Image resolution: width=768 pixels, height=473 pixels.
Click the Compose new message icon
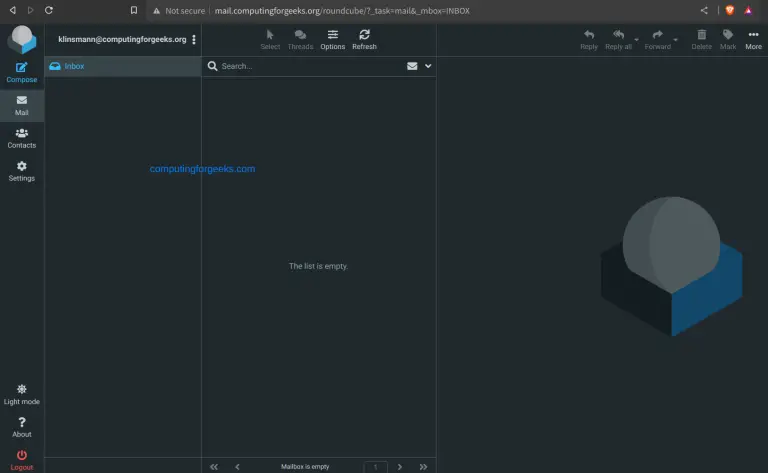coord(22,71)
